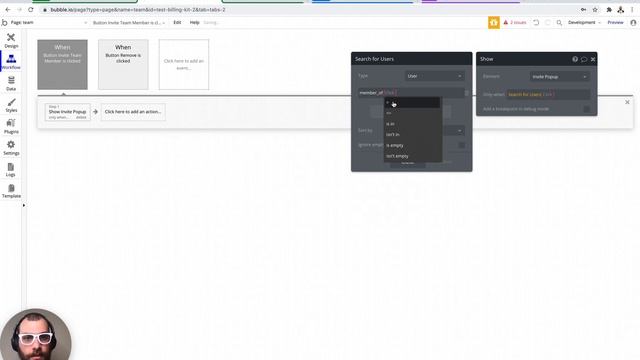Screen dimensions: 640x360
Task: Select the '<>' operator option
Action: (412, 113)
